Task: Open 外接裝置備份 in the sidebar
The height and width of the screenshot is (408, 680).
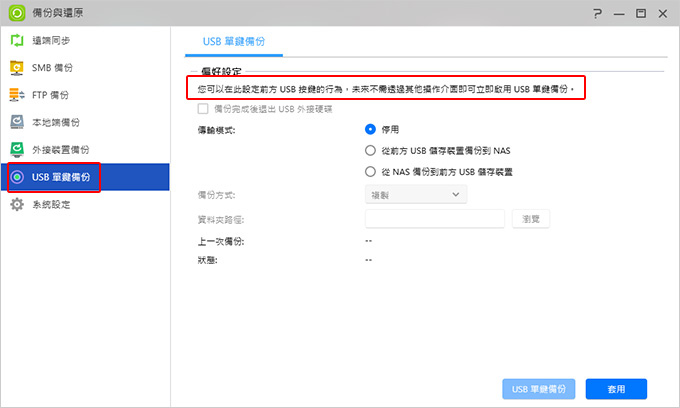Action: click(85, 150)
